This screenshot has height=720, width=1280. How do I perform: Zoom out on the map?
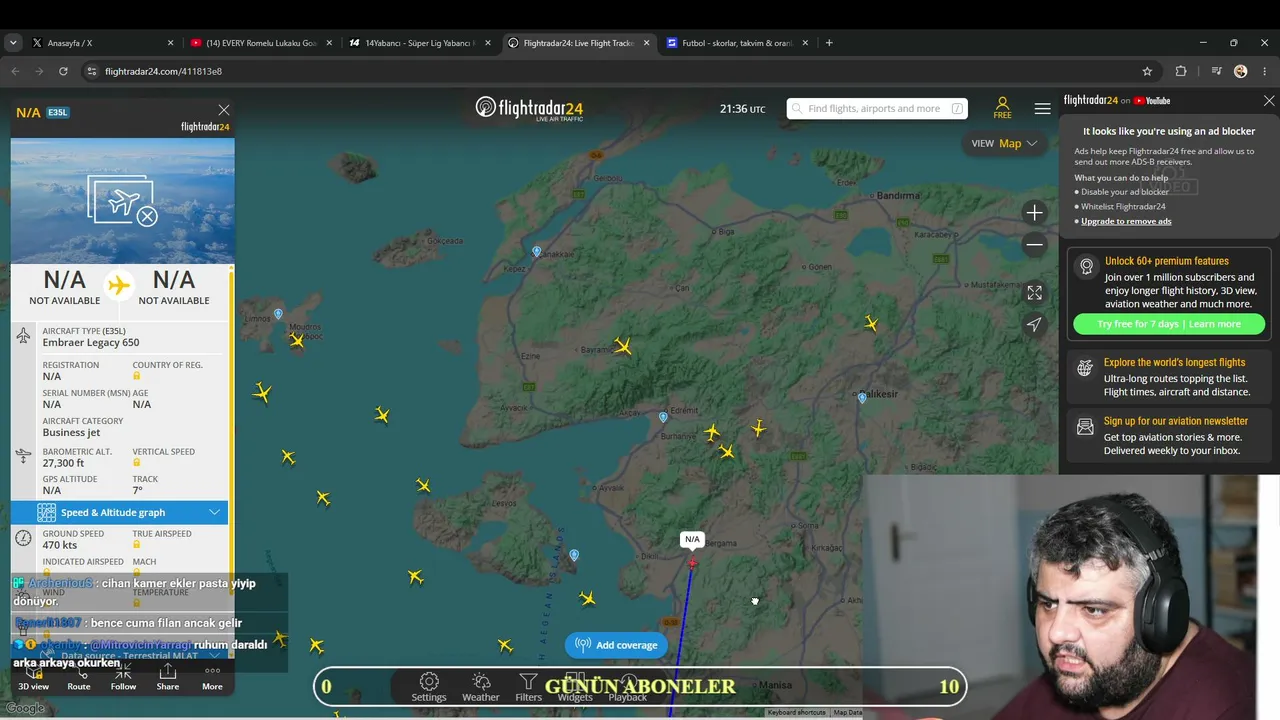tap(1034, 245)
